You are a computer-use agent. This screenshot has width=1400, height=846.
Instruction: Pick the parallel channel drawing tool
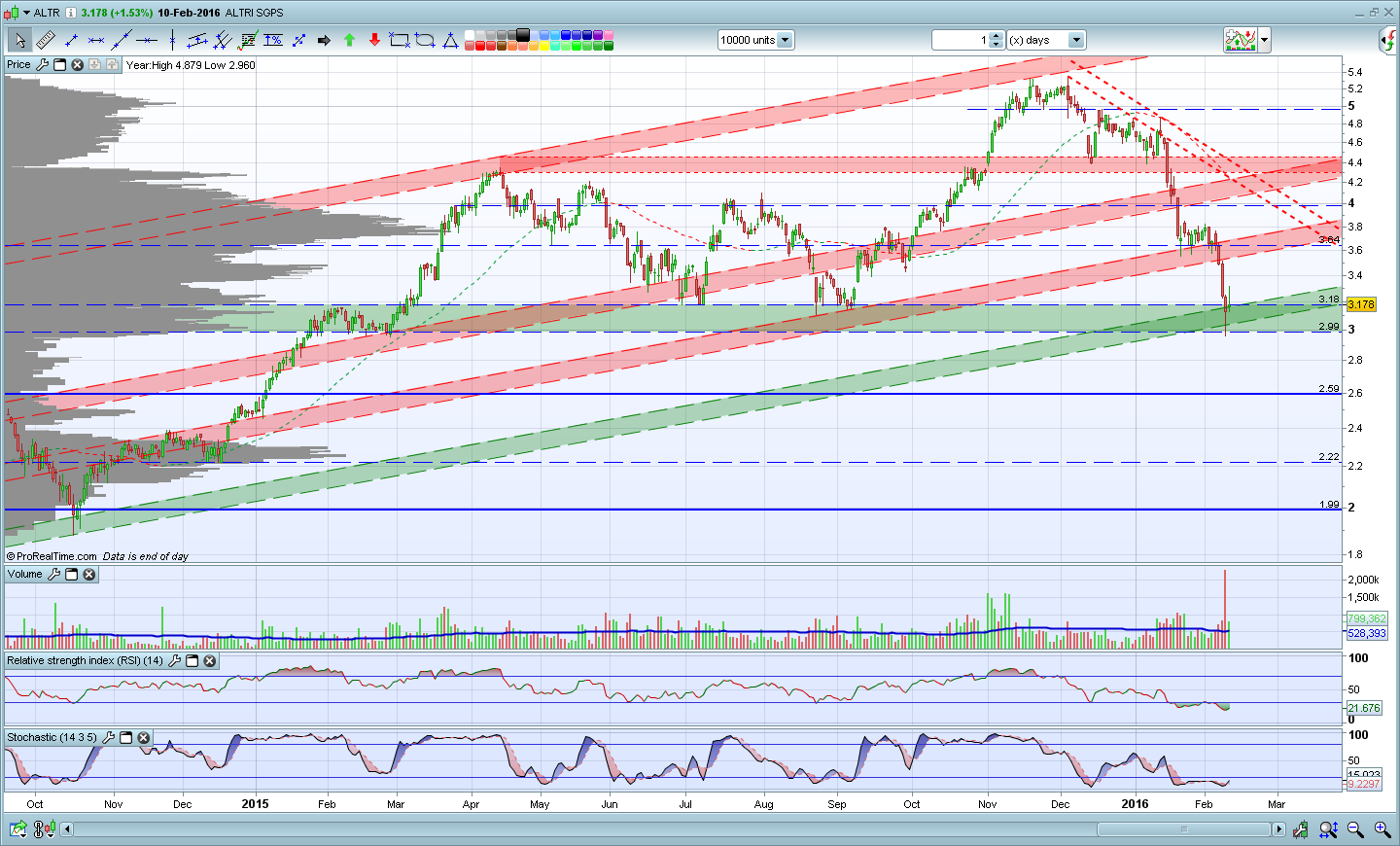[197, 40]
